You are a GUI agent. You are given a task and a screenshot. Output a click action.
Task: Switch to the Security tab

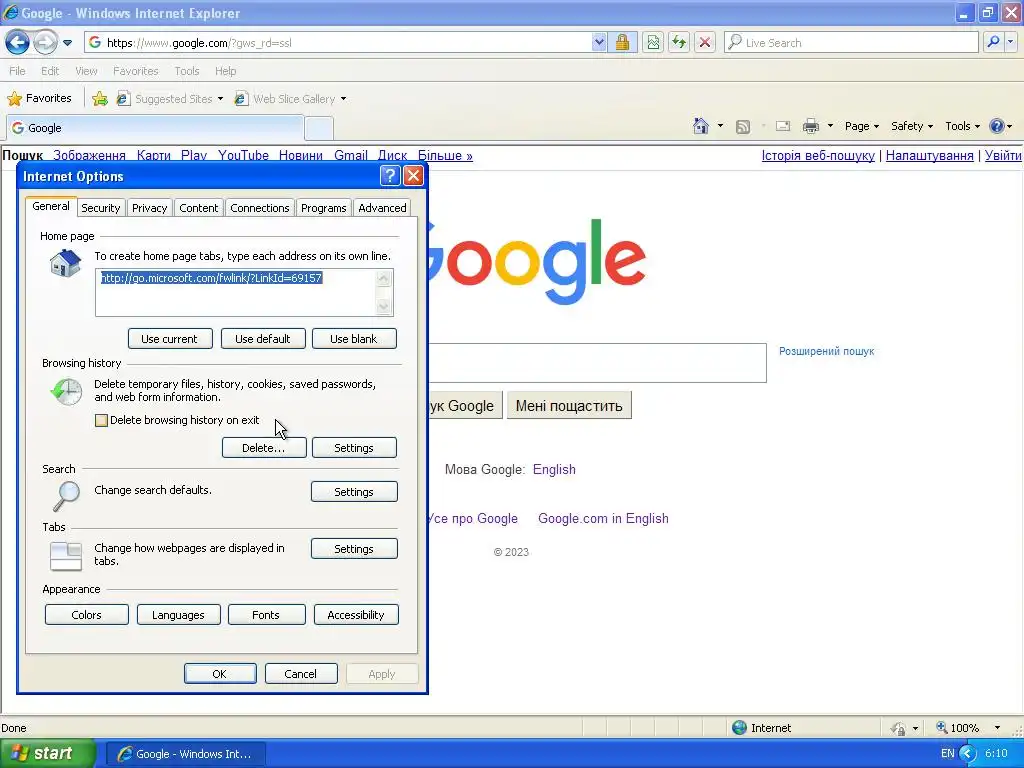(x=101, y=208)
